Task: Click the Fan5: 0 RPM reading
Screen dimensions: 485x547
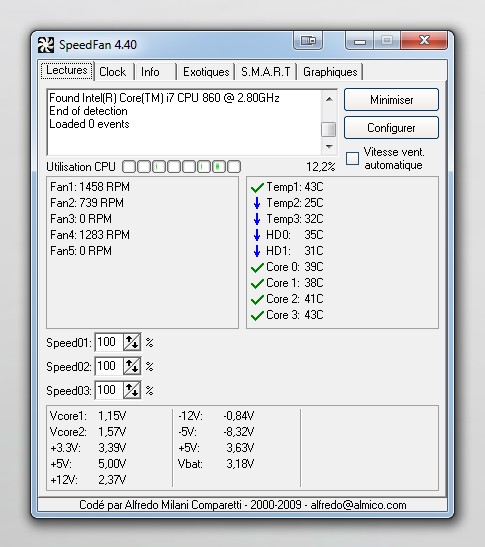Action: click(81, 251)
